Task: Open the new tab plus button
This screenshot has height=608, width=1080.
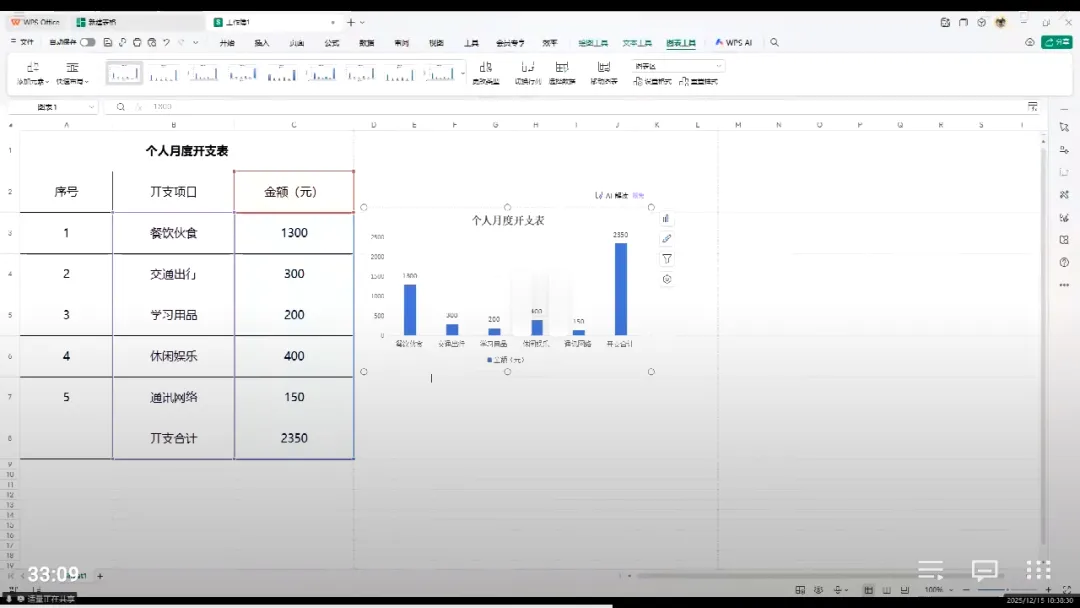Action: [351, 22]
